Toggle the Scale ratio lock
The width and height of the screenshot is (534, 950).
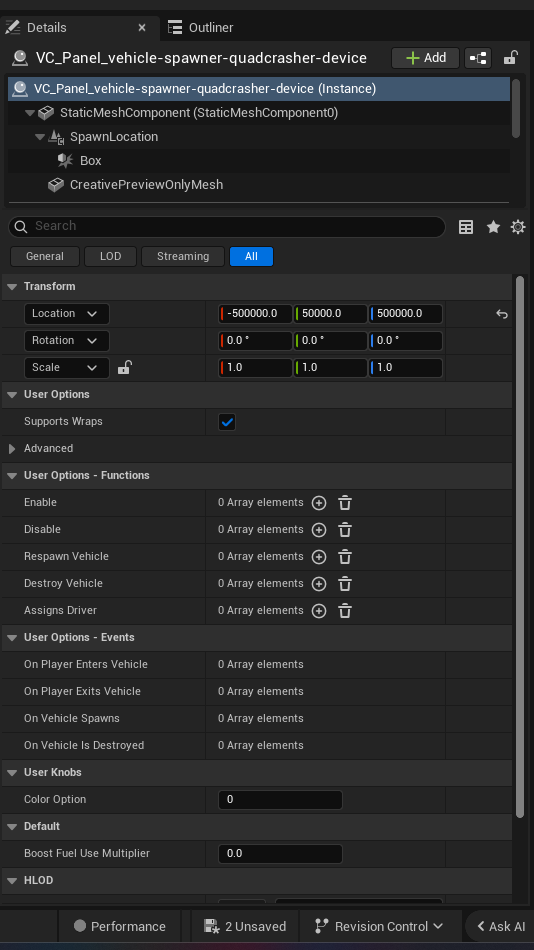pyautogui.click(x=124, y=367)
